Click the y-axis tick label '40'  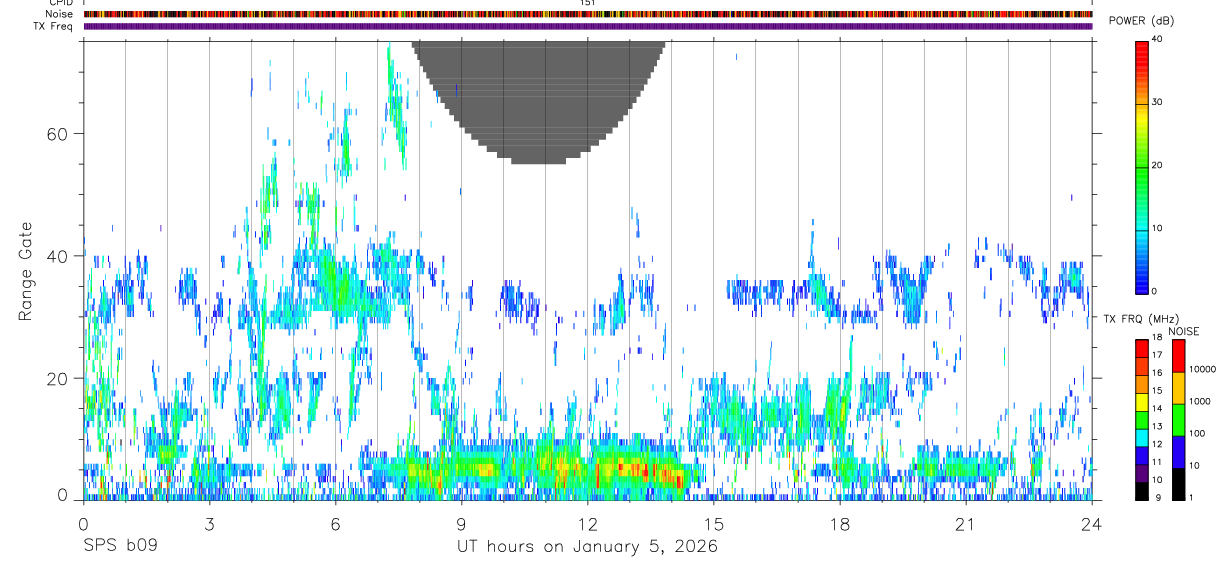coord(56,256)
